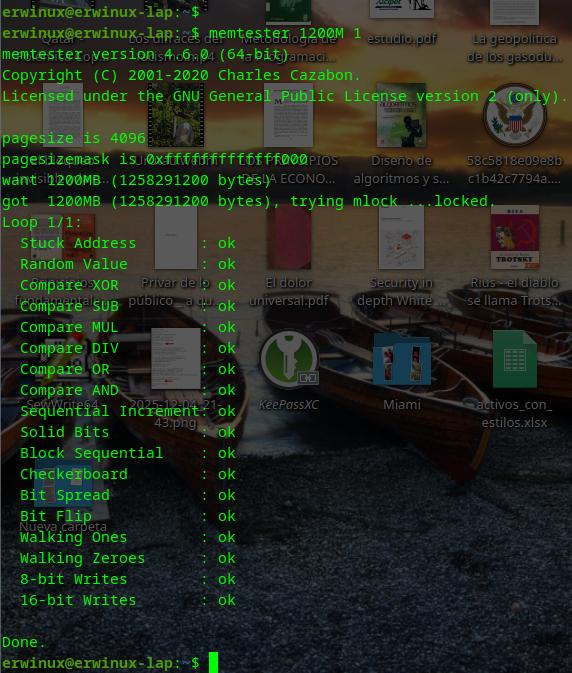Click the green terminal cursor block
The width and height of the screenshot is (572, 673).
coord(213,663)
